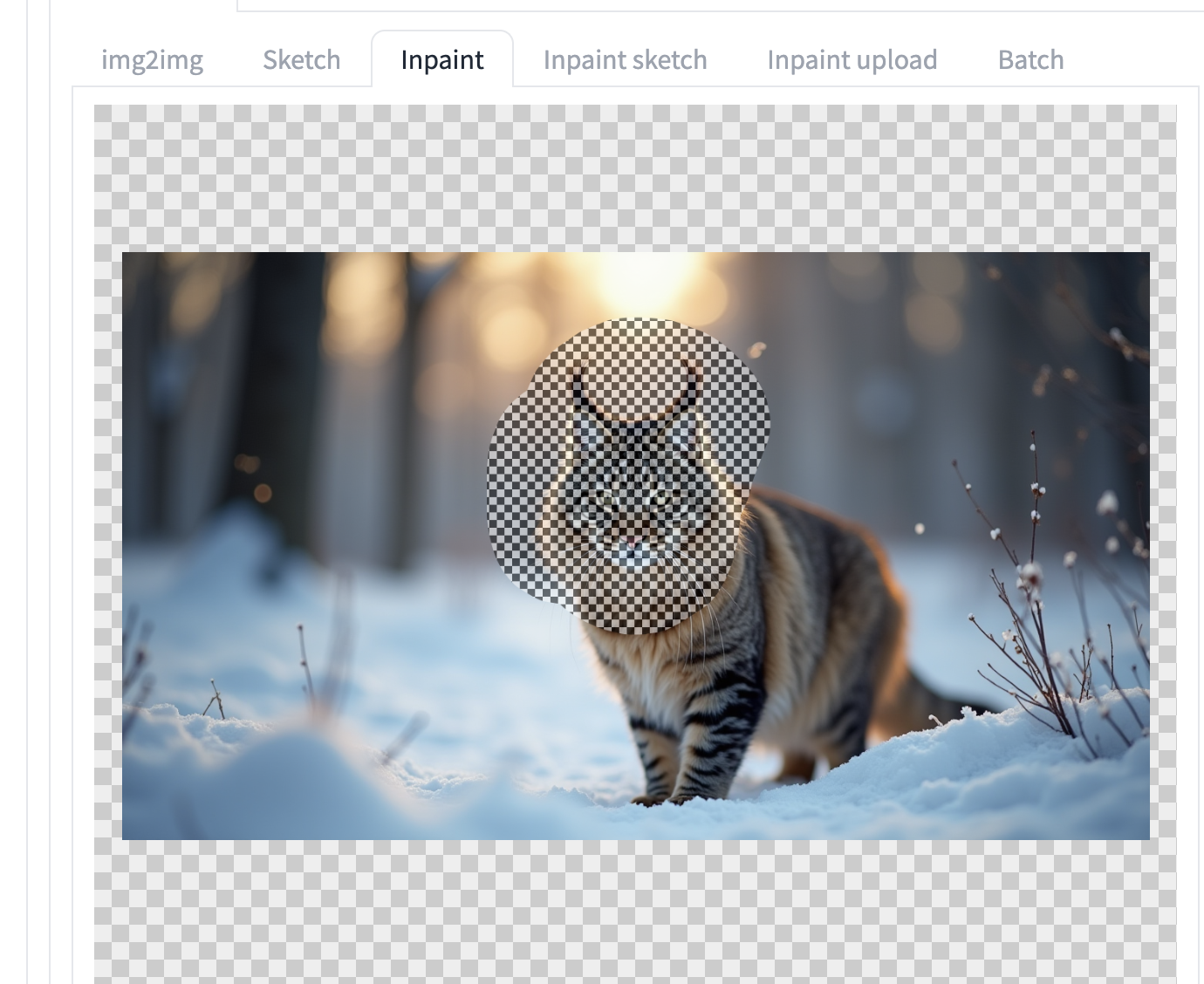
Task: Go to the Batch tab
Action: tap(1030, 59)
